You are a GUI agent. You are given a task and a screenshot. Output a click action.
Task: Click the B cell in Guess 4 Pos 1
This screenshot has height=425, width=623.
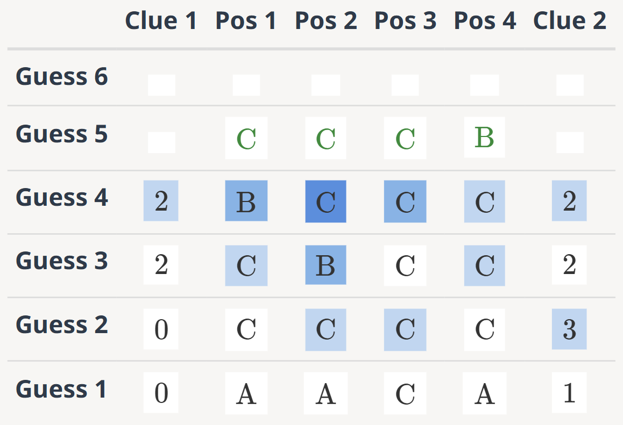(246, 202)
